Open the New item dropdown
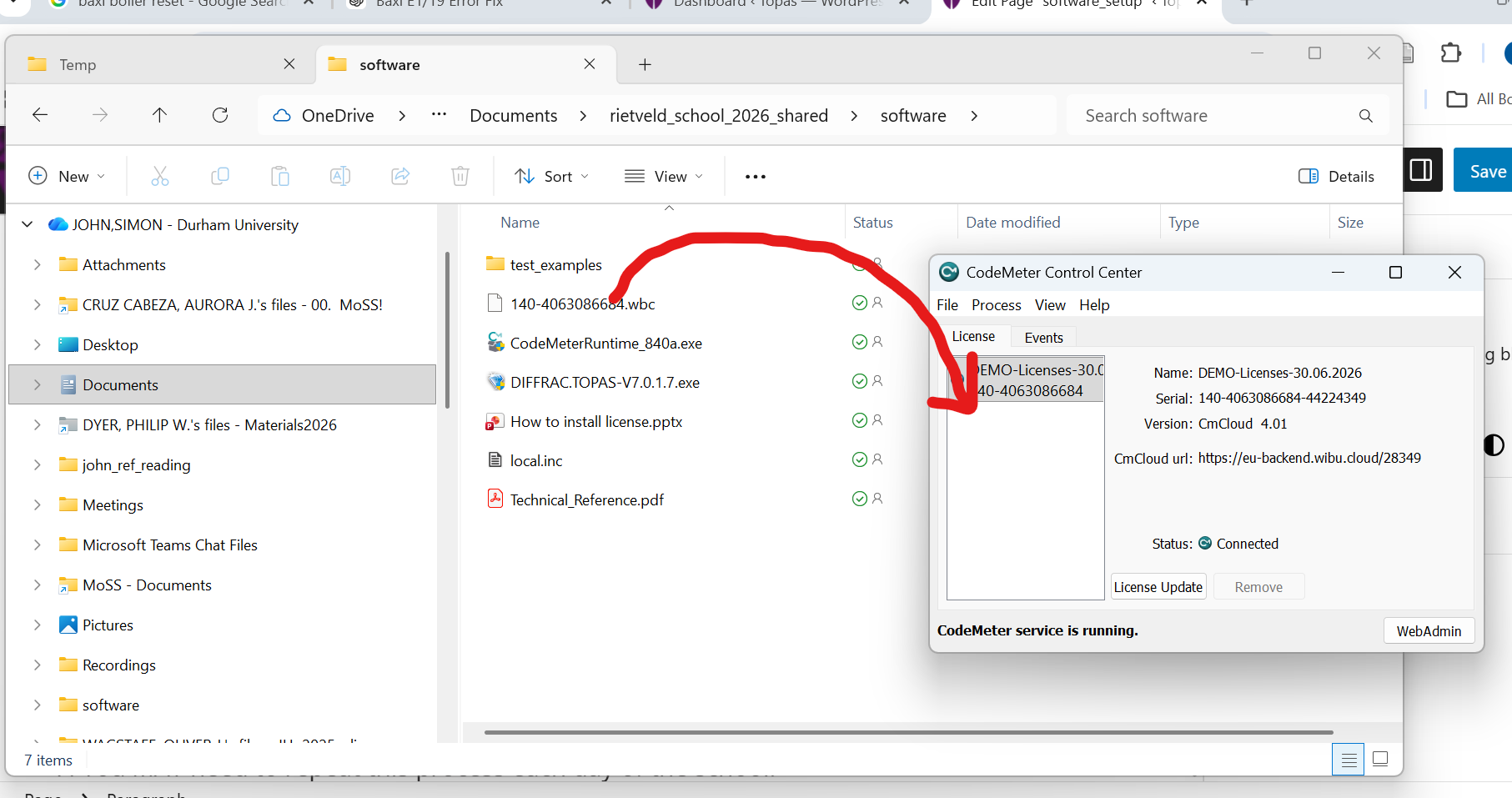Screen dimensions: 1512x798 pos(67,176)
